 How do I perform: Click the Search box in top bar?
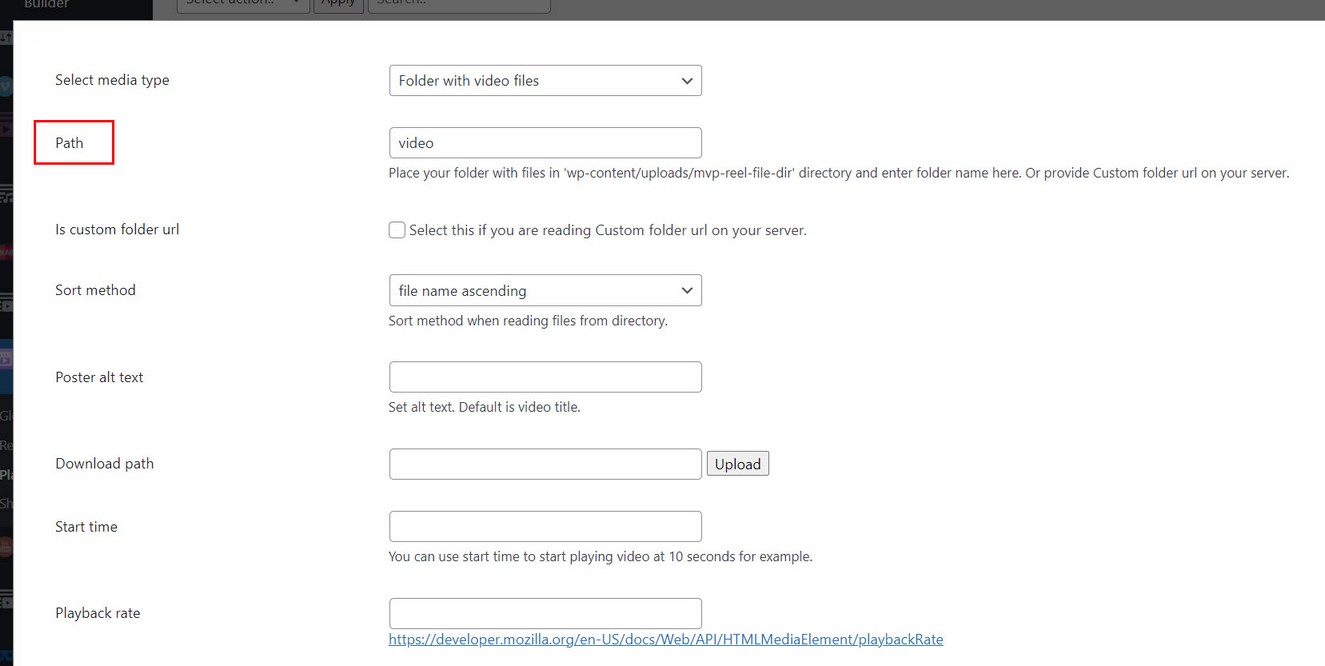(x=459, y=4)
